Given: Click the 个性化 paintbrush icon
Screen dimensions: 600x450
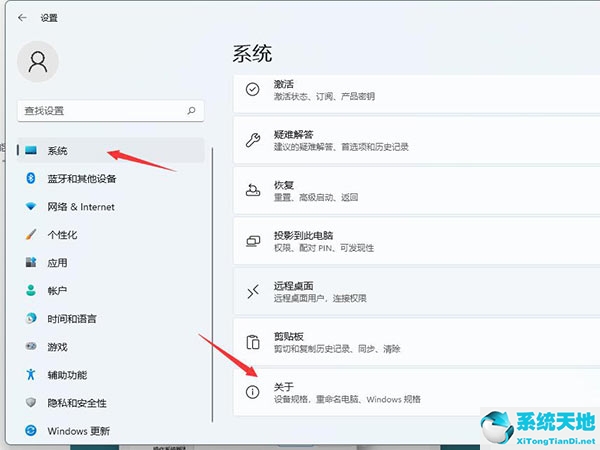Looking at the screenshot, I should click(31, 235).
